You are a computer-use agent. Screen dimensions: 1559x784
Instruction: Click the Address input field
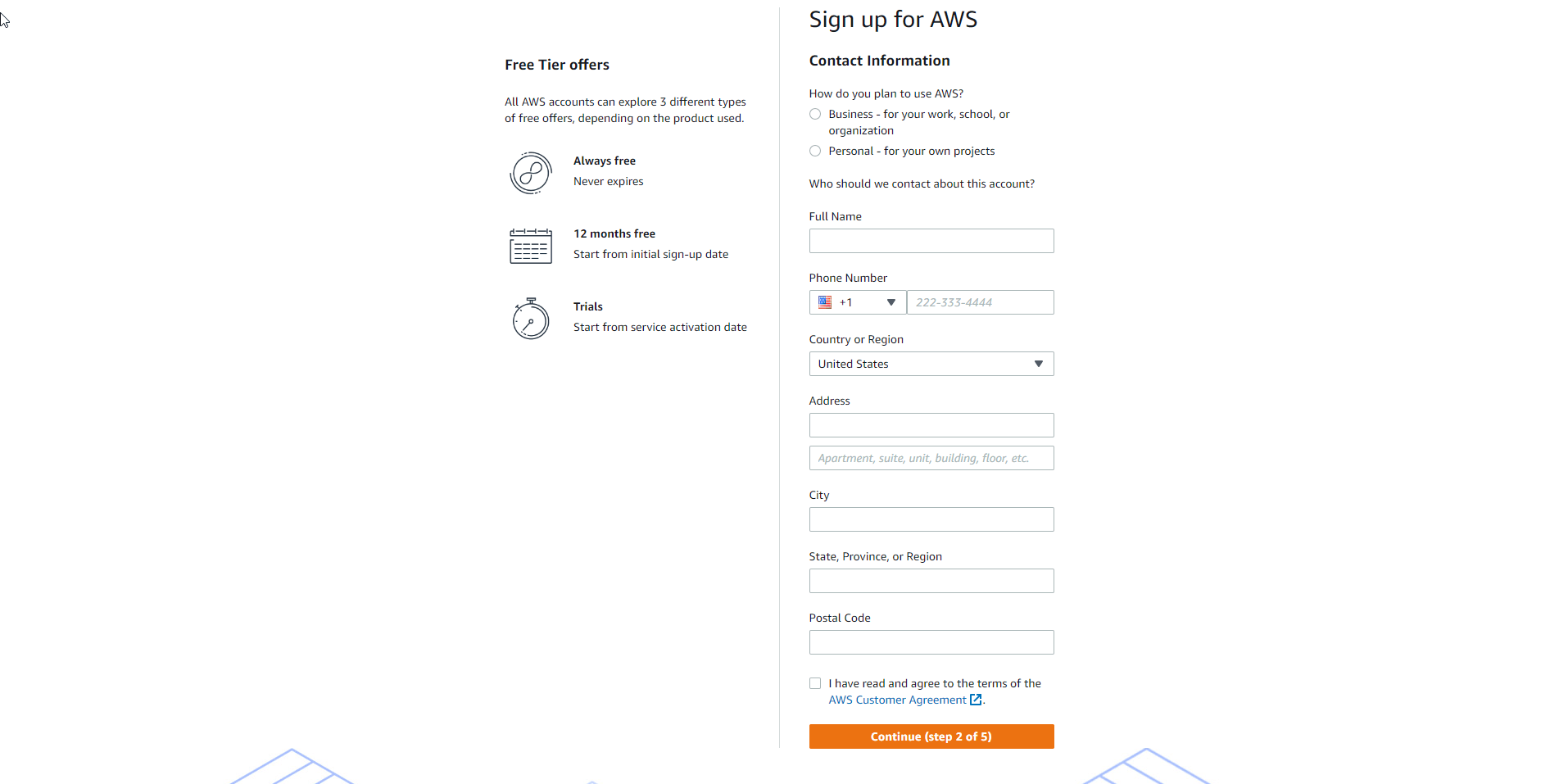point(931,425)
